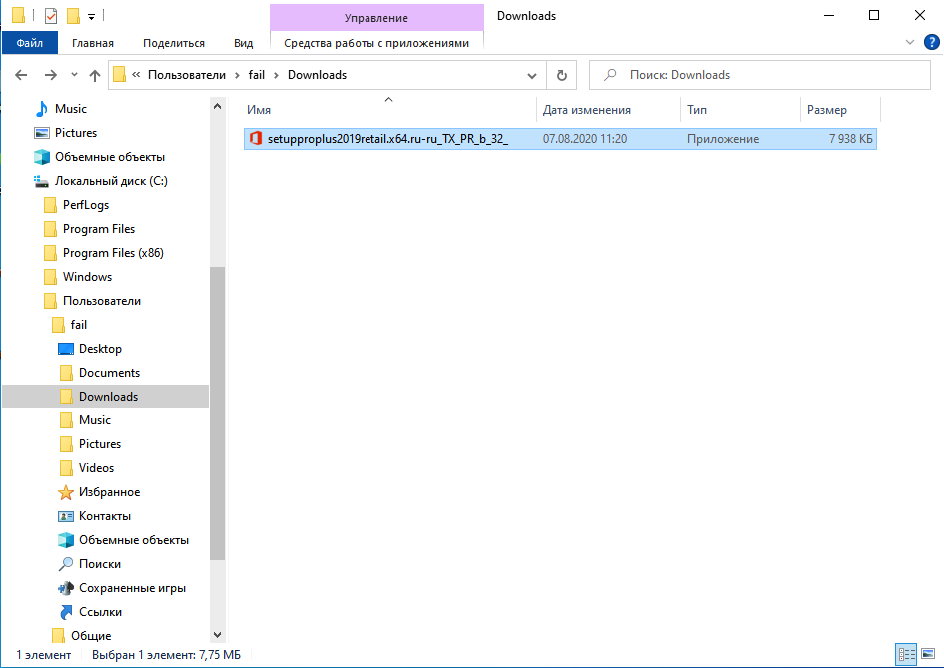Open Сохраненные игры in the tree
Viewport: 944px width, 668px height.
pyautogui.click(x=132, y=588)
